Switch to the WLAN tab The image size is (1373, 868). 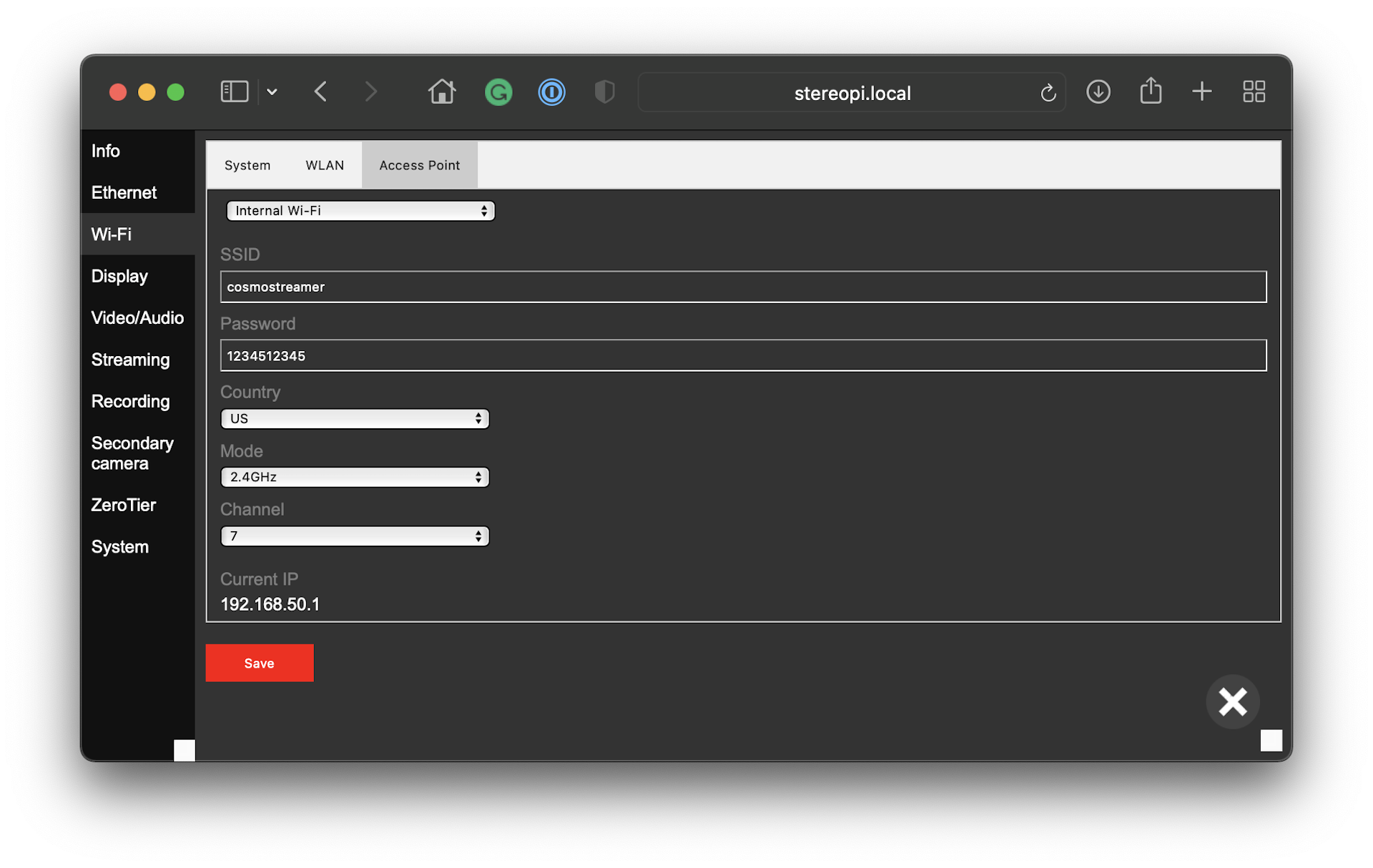(x=325, y=165)
